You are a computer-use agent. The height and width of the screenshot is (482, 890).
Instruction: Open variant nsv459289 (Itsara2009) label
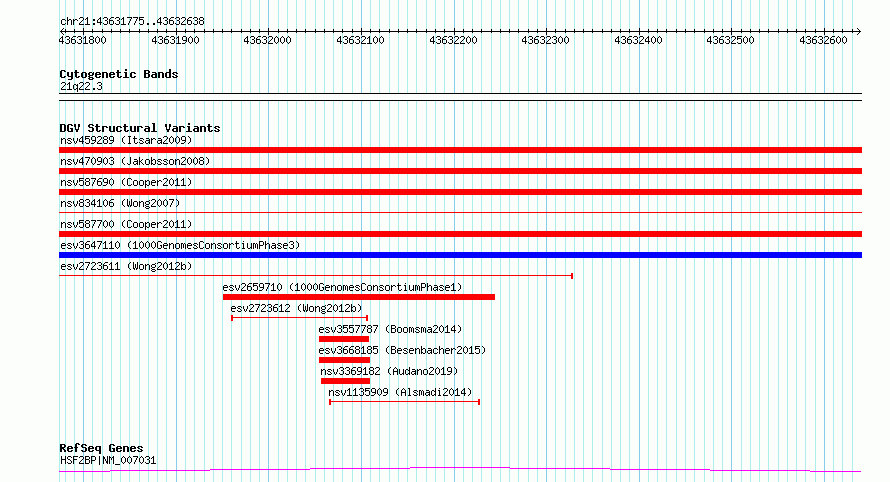[x=126, y=140]
